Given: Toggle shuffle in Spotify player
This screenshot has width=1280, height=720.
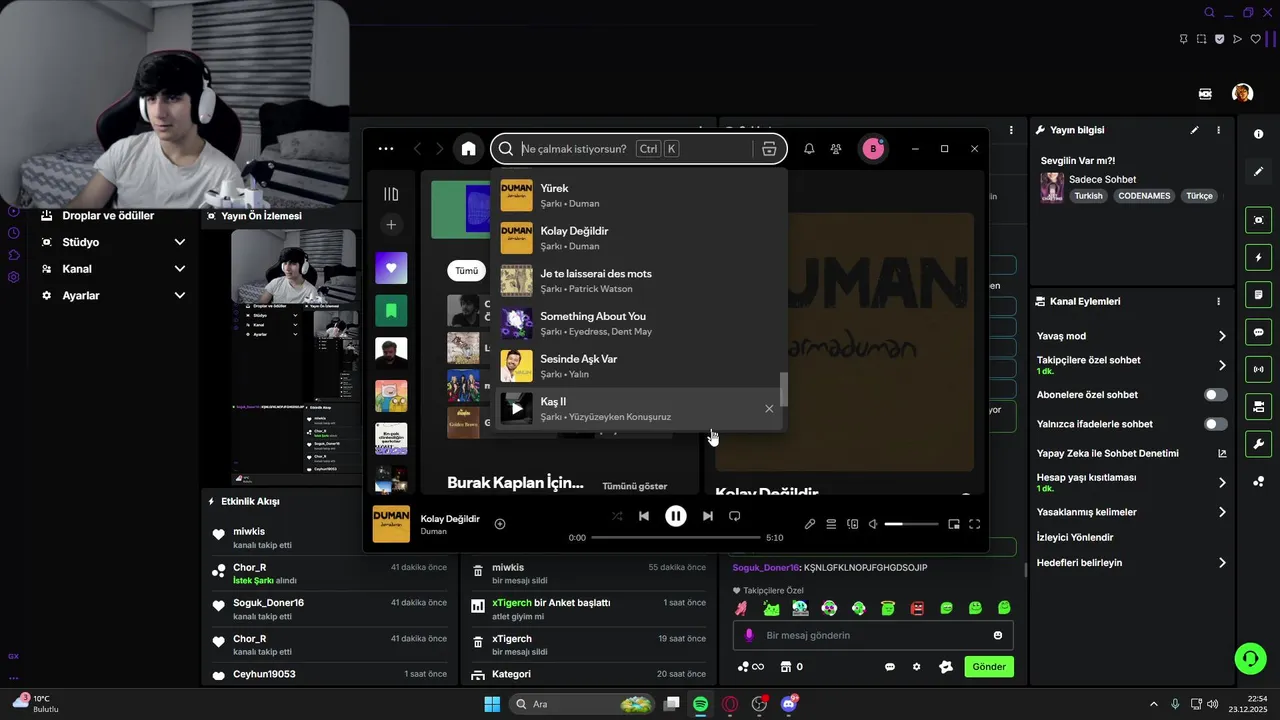Looking at the screenshot, I should click(x=617, y=516).
